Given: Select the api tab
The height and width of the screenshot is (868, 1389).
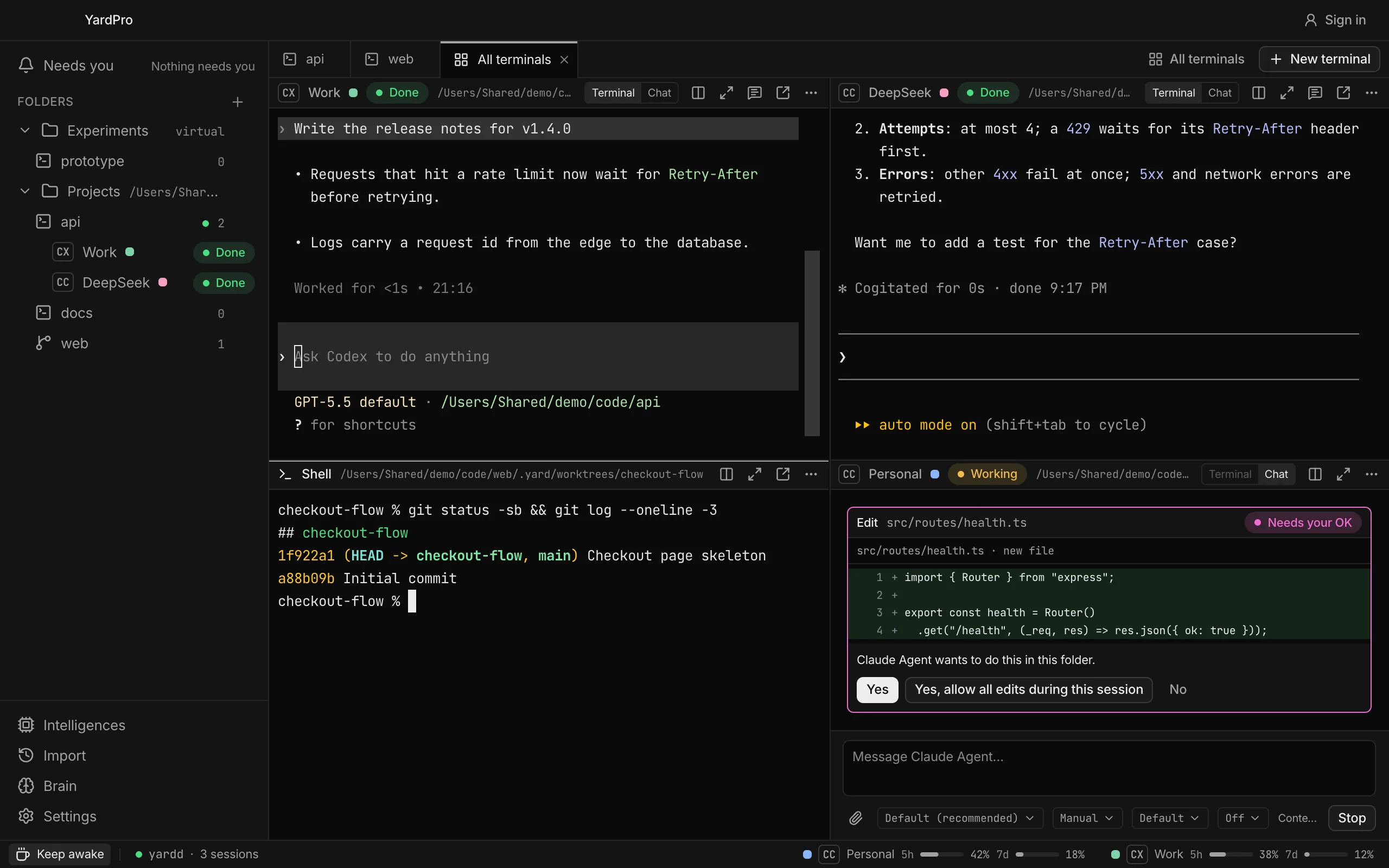Looking at the screenshot, I should [309, 59].
